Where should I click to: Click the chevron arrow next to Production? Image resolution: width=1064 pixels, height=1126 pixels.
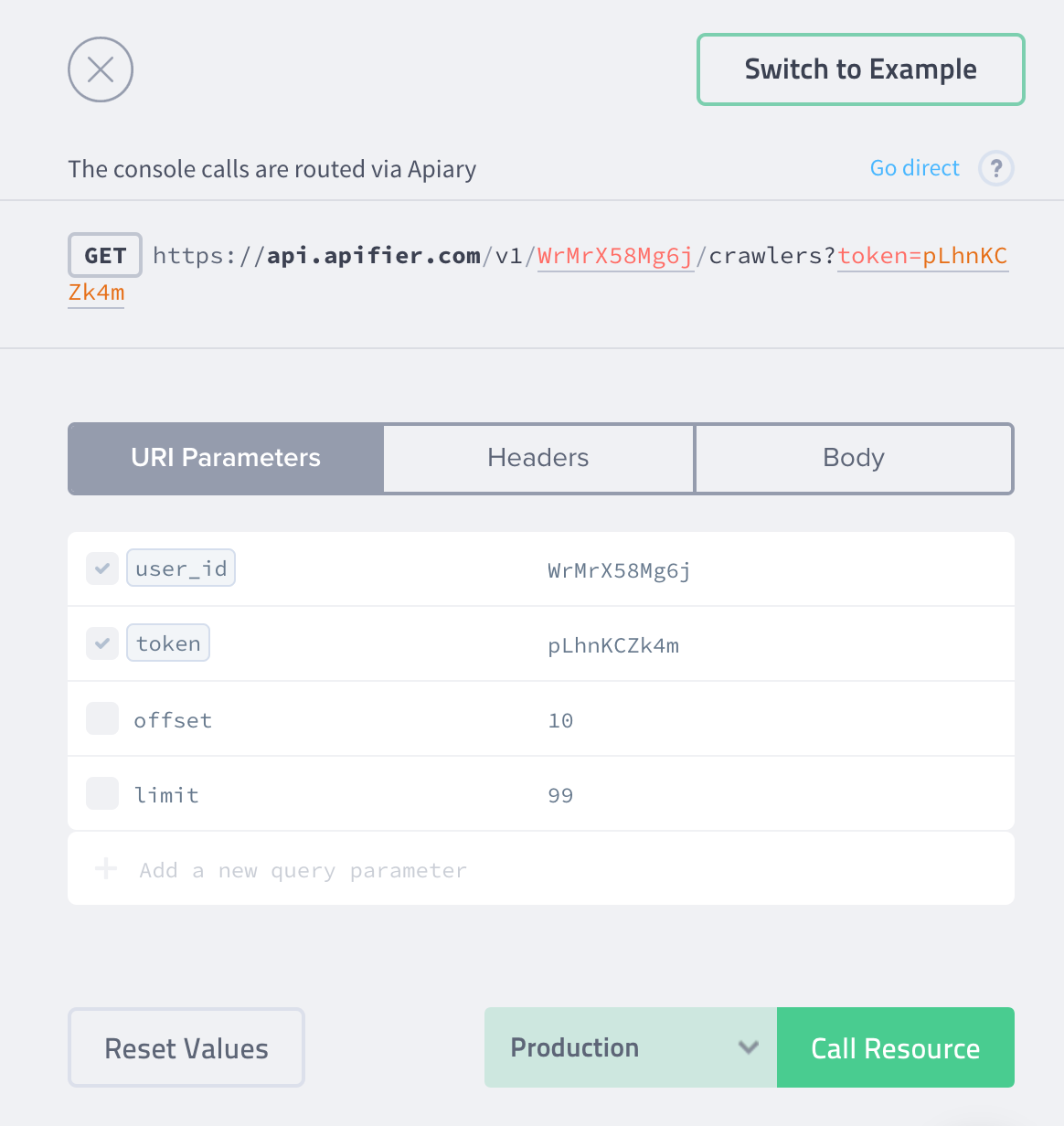[x=748, y=1047]
